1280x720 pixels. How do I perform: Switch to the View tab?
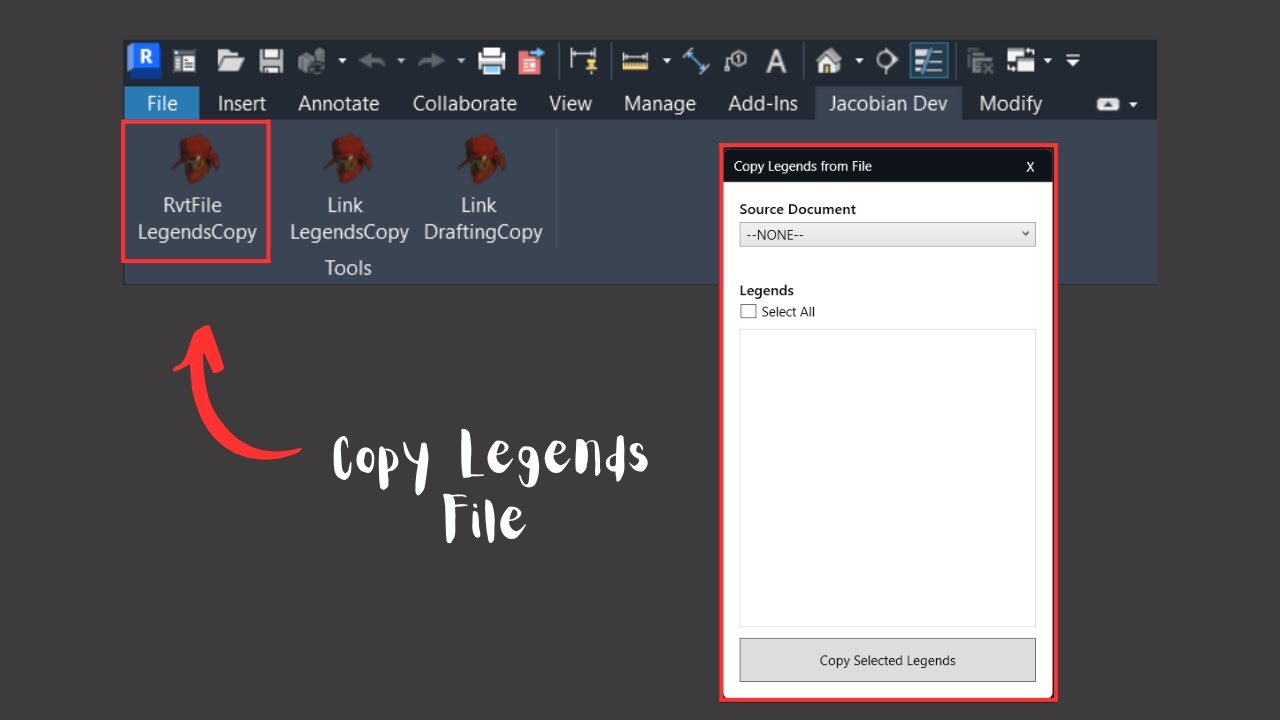coord(570,103)
